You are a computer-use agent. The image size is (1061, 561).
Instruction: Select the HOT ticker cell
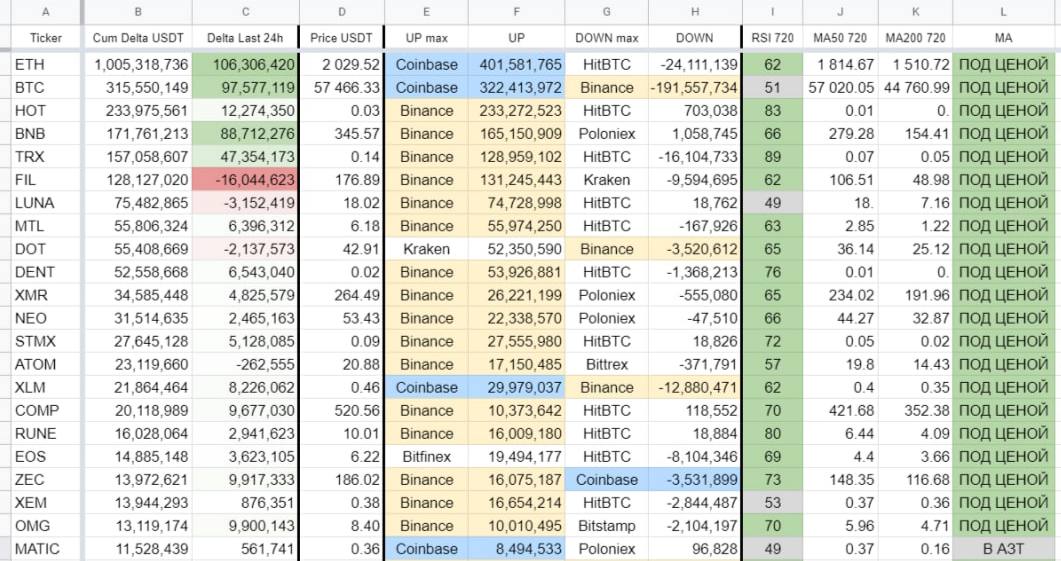coord(45,111)
